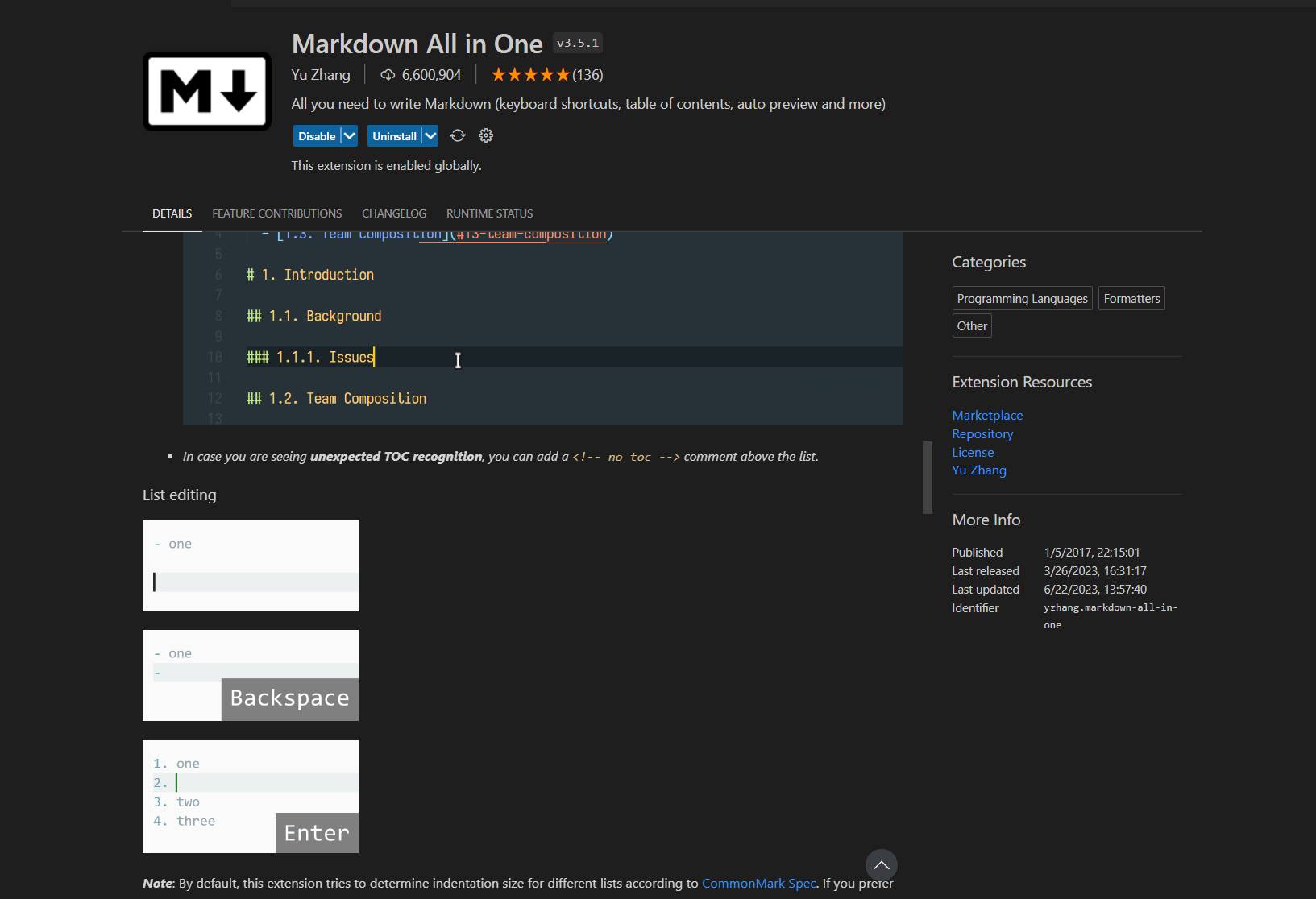Click the '<!-- no toc -->' code snippet
The image size is (1316, 899).
[626, 457]
